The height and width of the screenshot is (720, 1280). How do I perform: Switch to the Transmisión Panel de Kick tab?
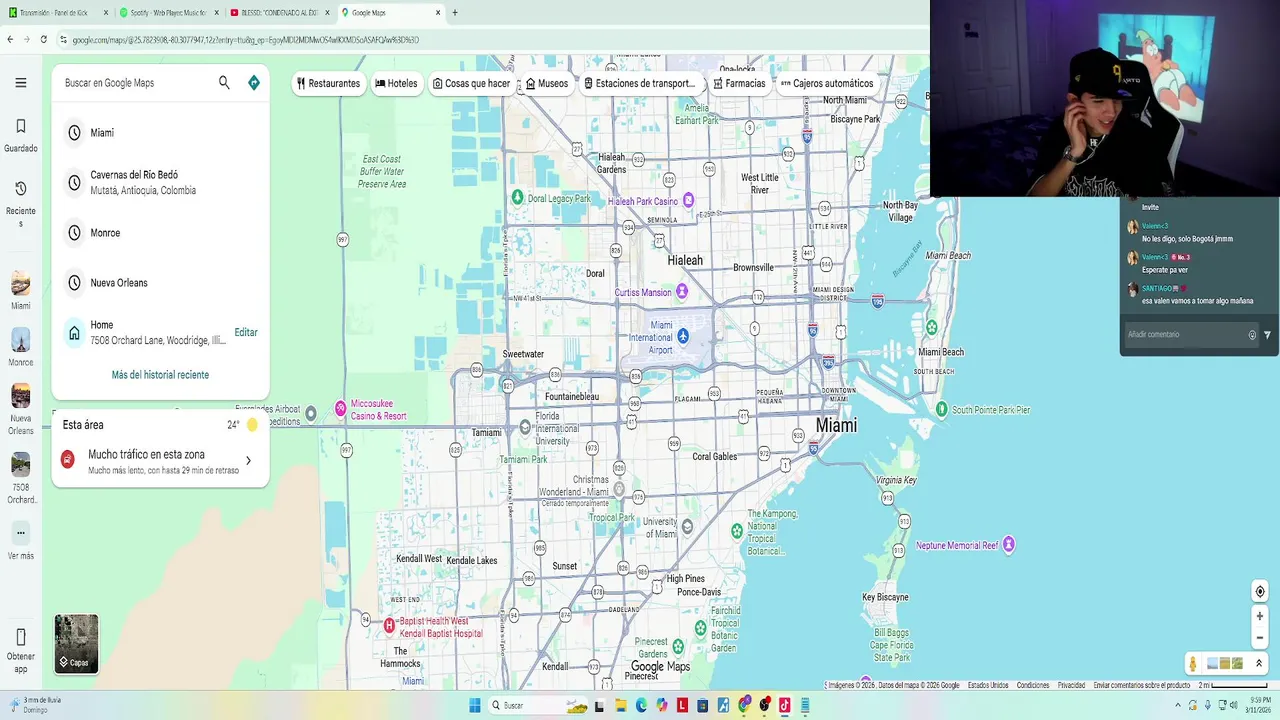point(56,13)
